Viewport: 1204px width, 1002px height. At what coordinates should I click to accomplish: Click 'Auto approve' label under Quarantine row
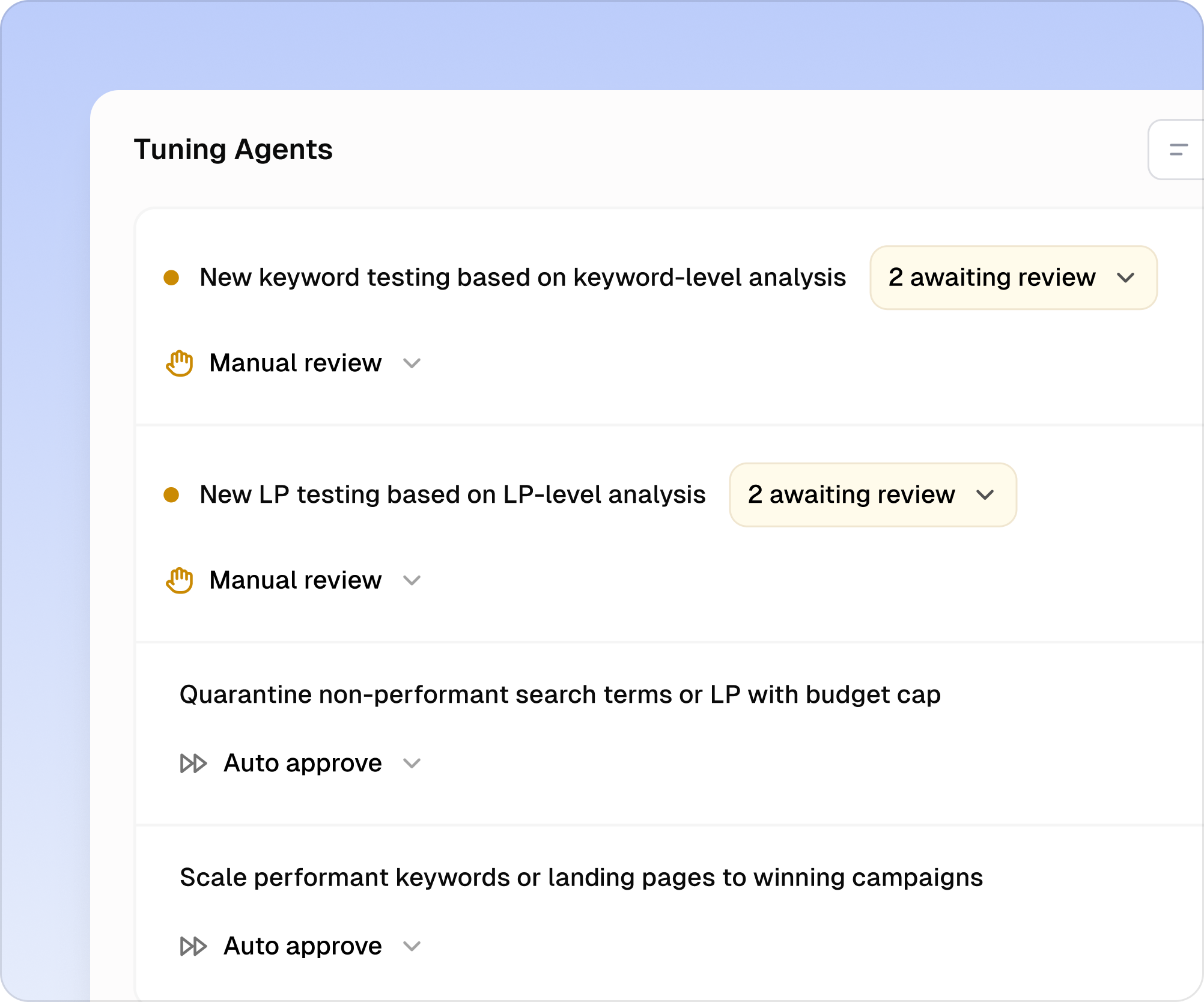click(303, 764)
